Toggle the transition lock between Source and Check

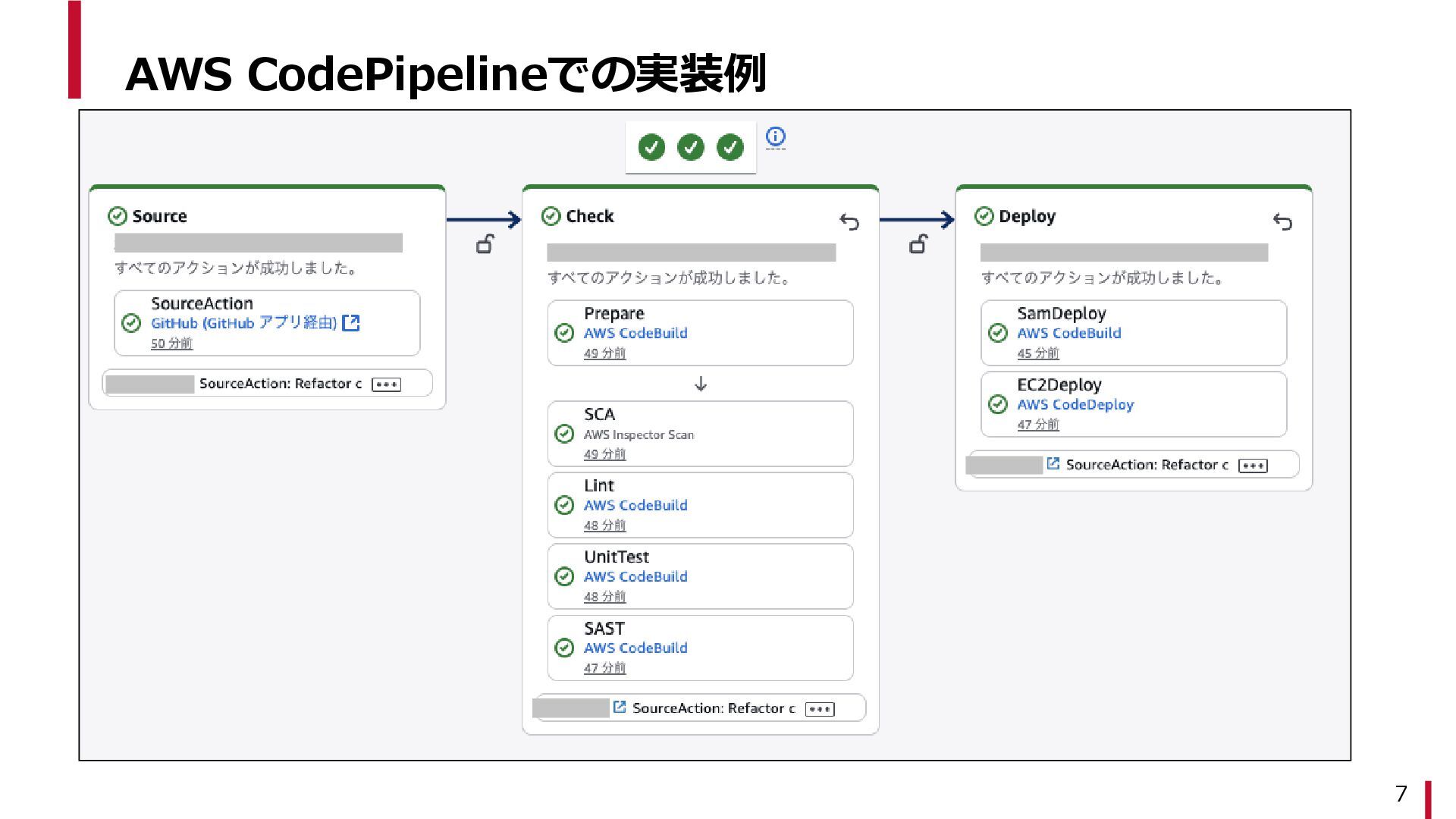[485, 244]
